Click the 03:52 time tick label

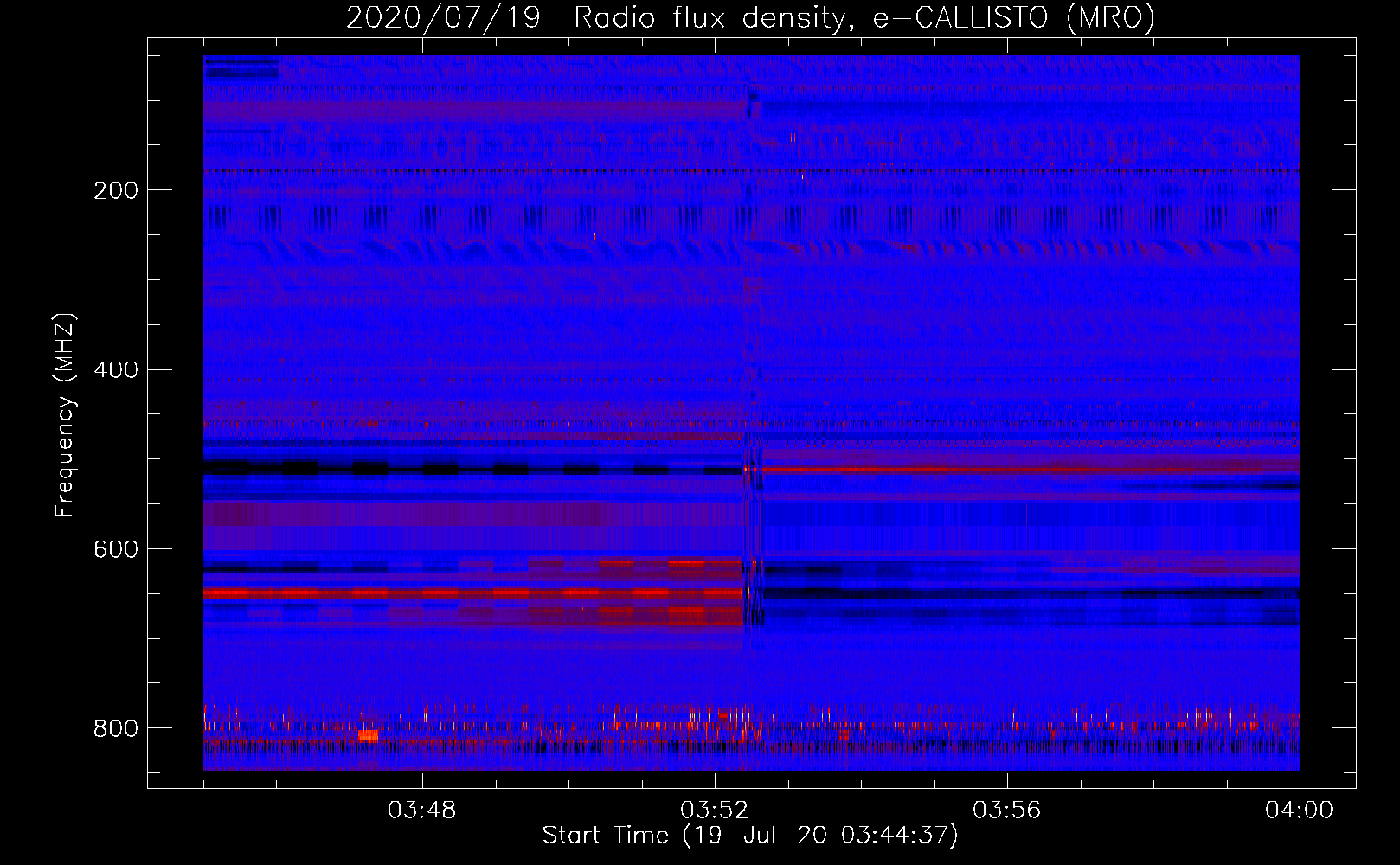[714, 811]
